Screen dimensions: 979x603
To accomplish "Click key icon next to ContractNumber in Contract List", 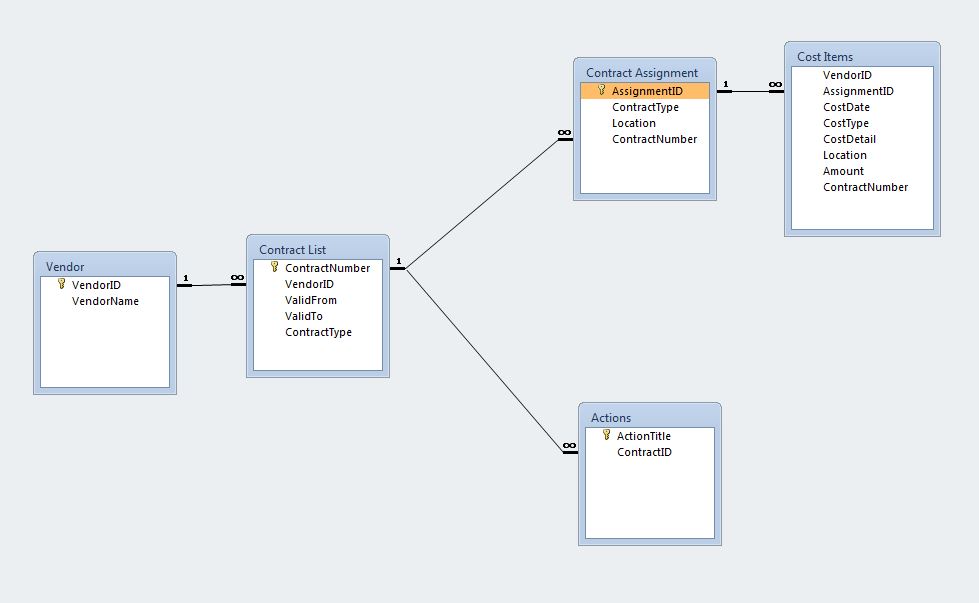I will tap(274, 267).
